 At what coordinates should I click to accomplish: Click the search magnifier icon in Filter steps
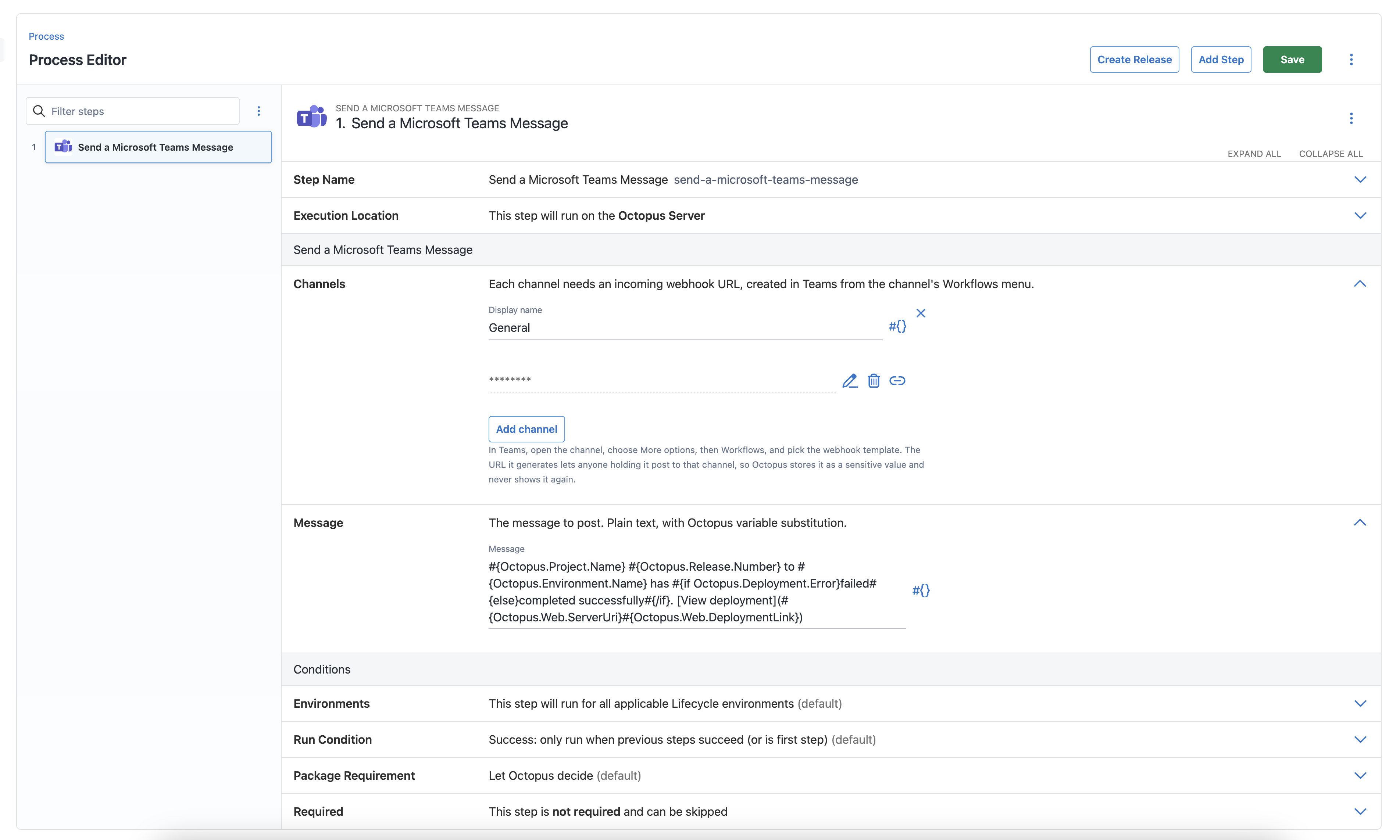pos(39,111)
